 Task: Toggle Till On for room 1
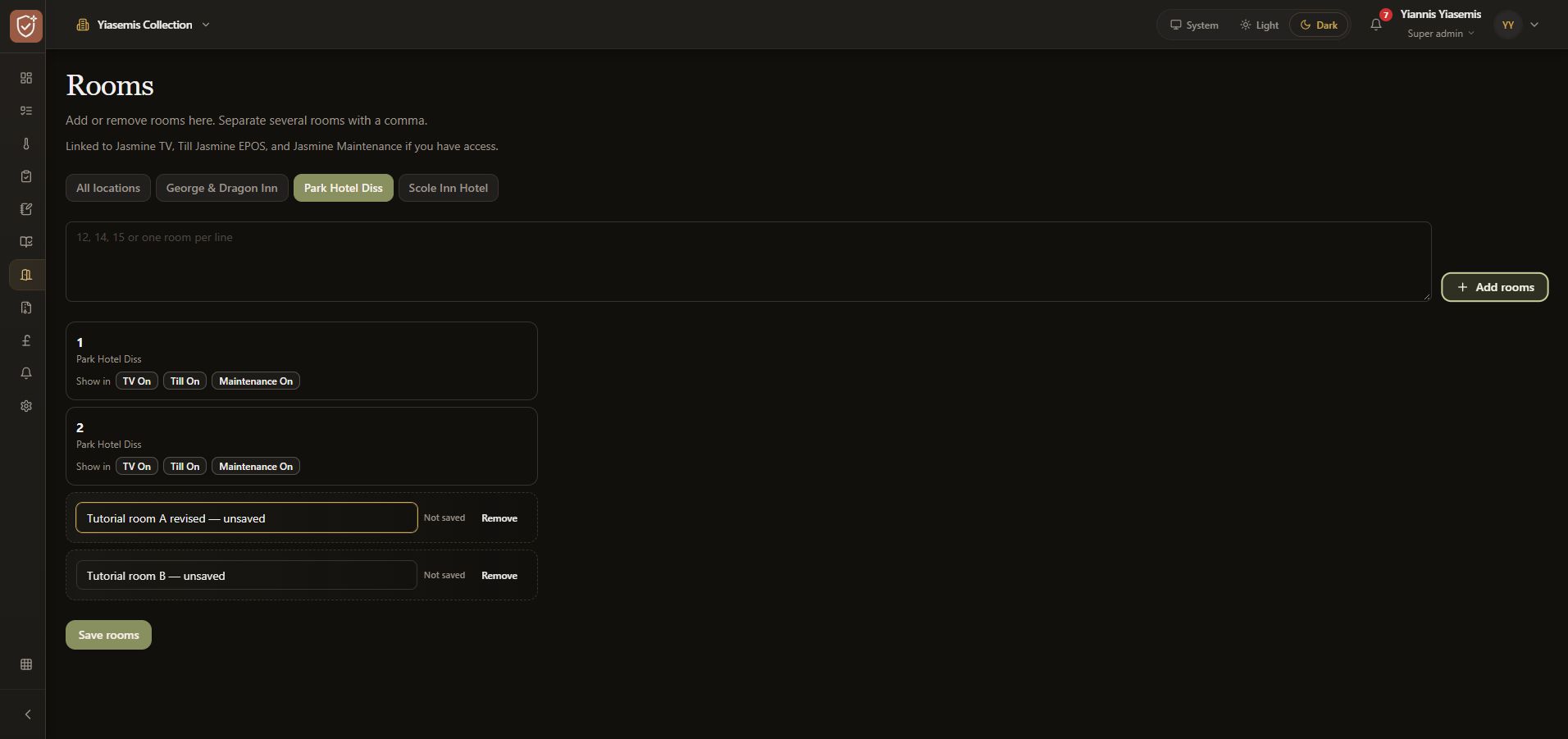185,381
